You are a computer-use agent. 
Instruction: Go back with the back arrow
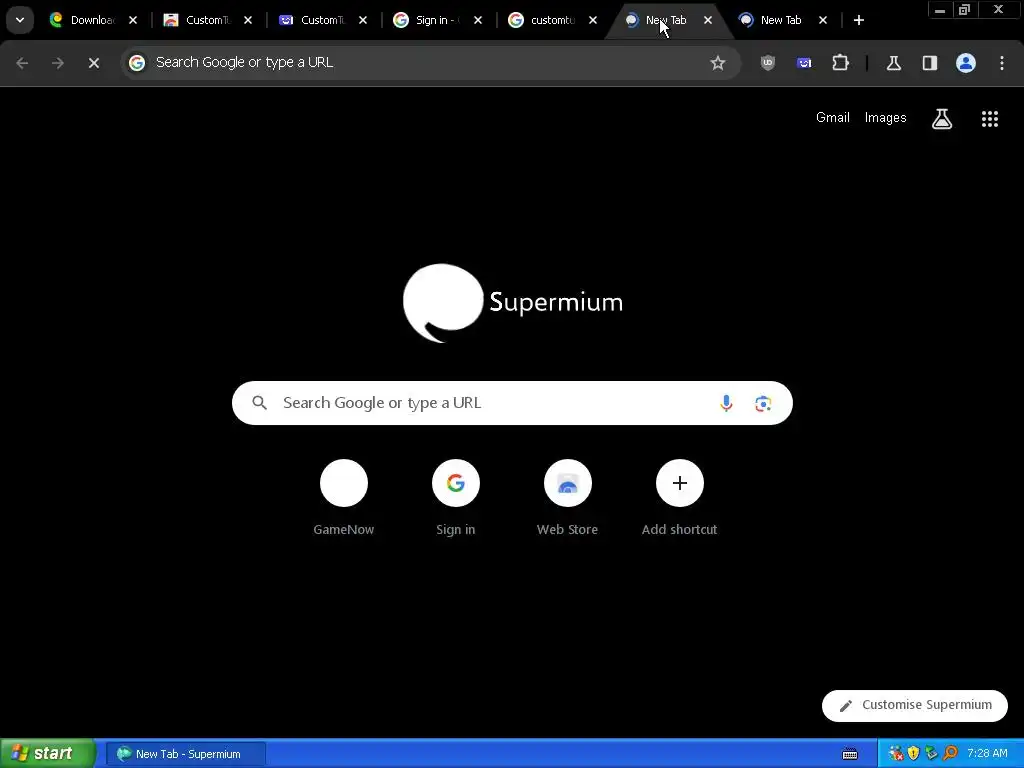pyautogui.click(x=22, y=63)
